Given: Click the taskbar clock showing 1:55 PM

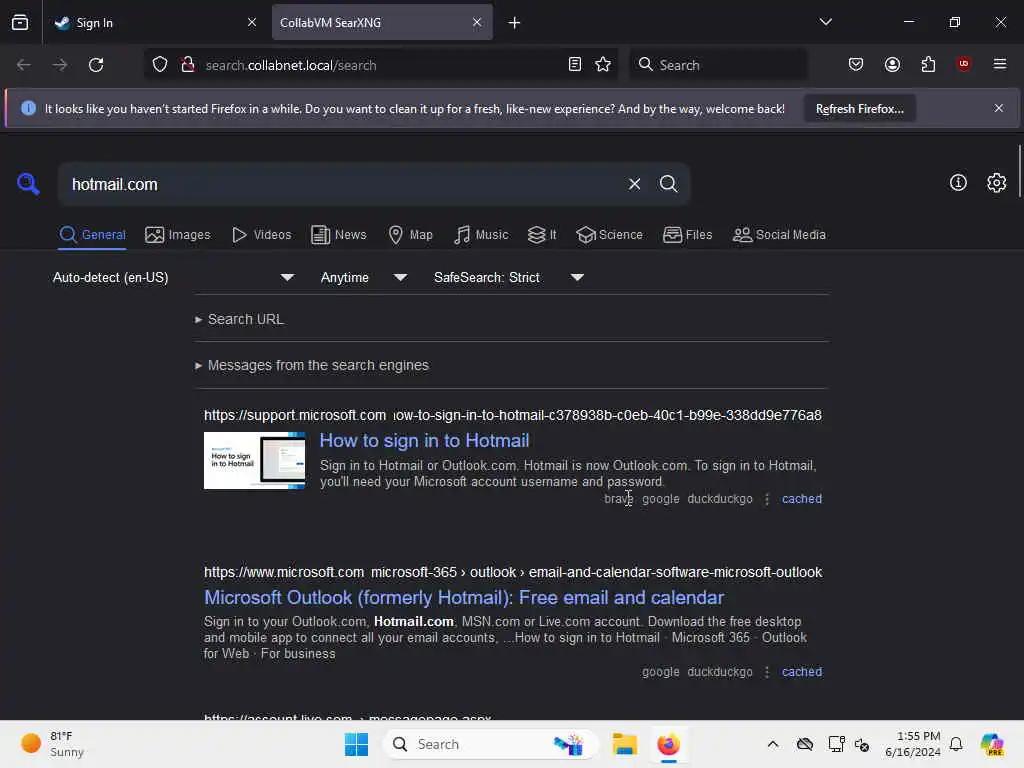Looking at the screenshot, I should [x=912, y=744].
